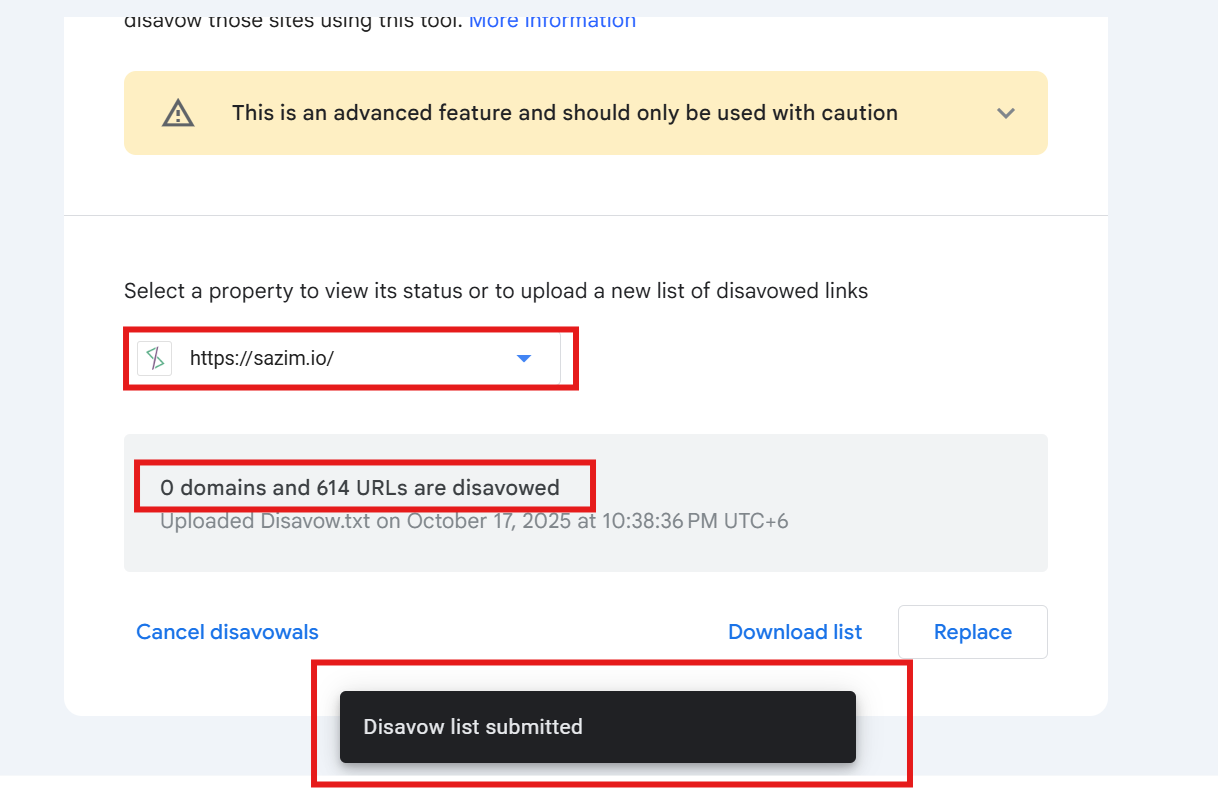1218x788 pixels.
Task: Open the More information link
Action: tap(552, 20)
